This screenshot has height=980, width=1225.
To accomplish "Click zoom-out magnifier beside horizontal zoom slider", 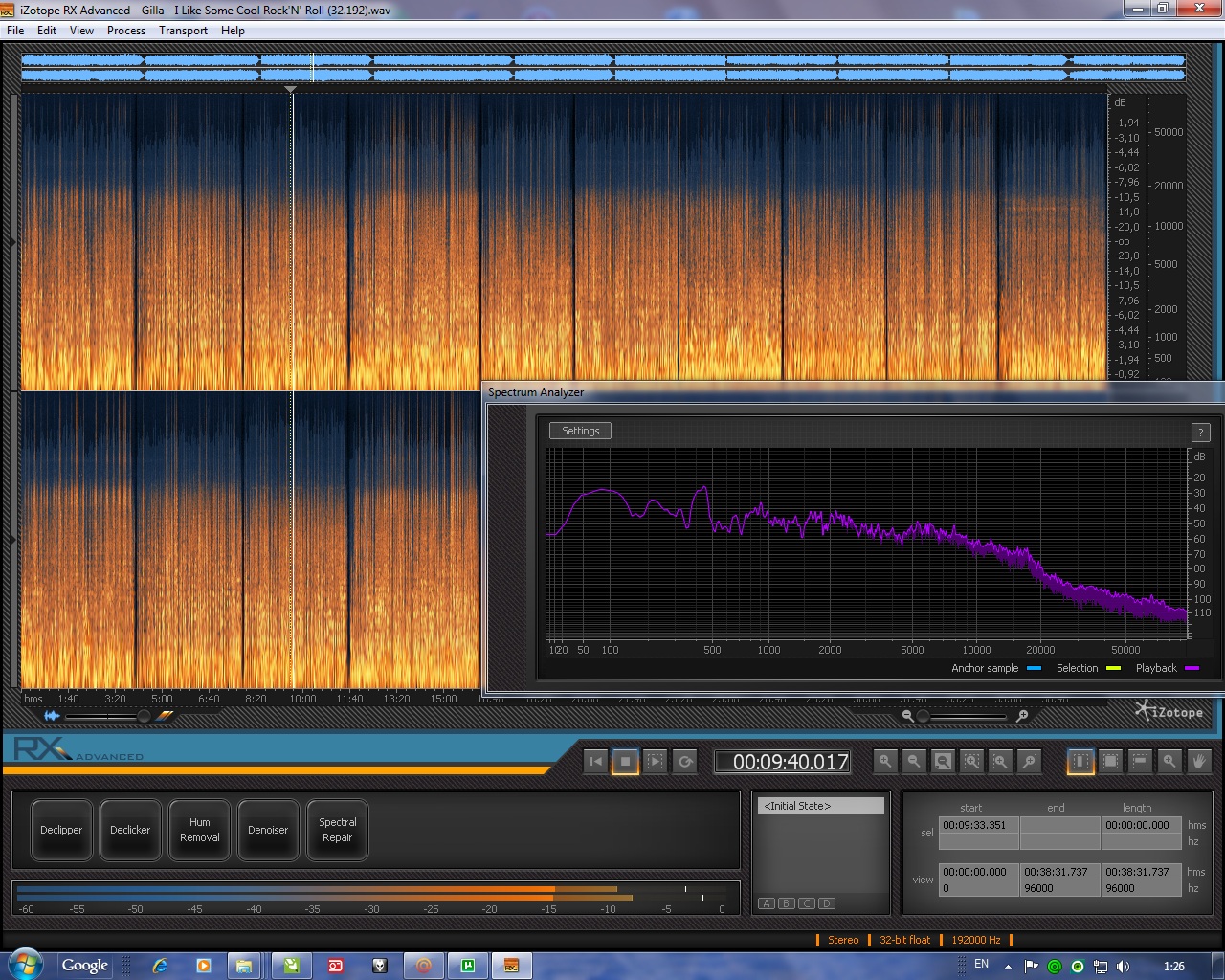I will click(907, 716).
